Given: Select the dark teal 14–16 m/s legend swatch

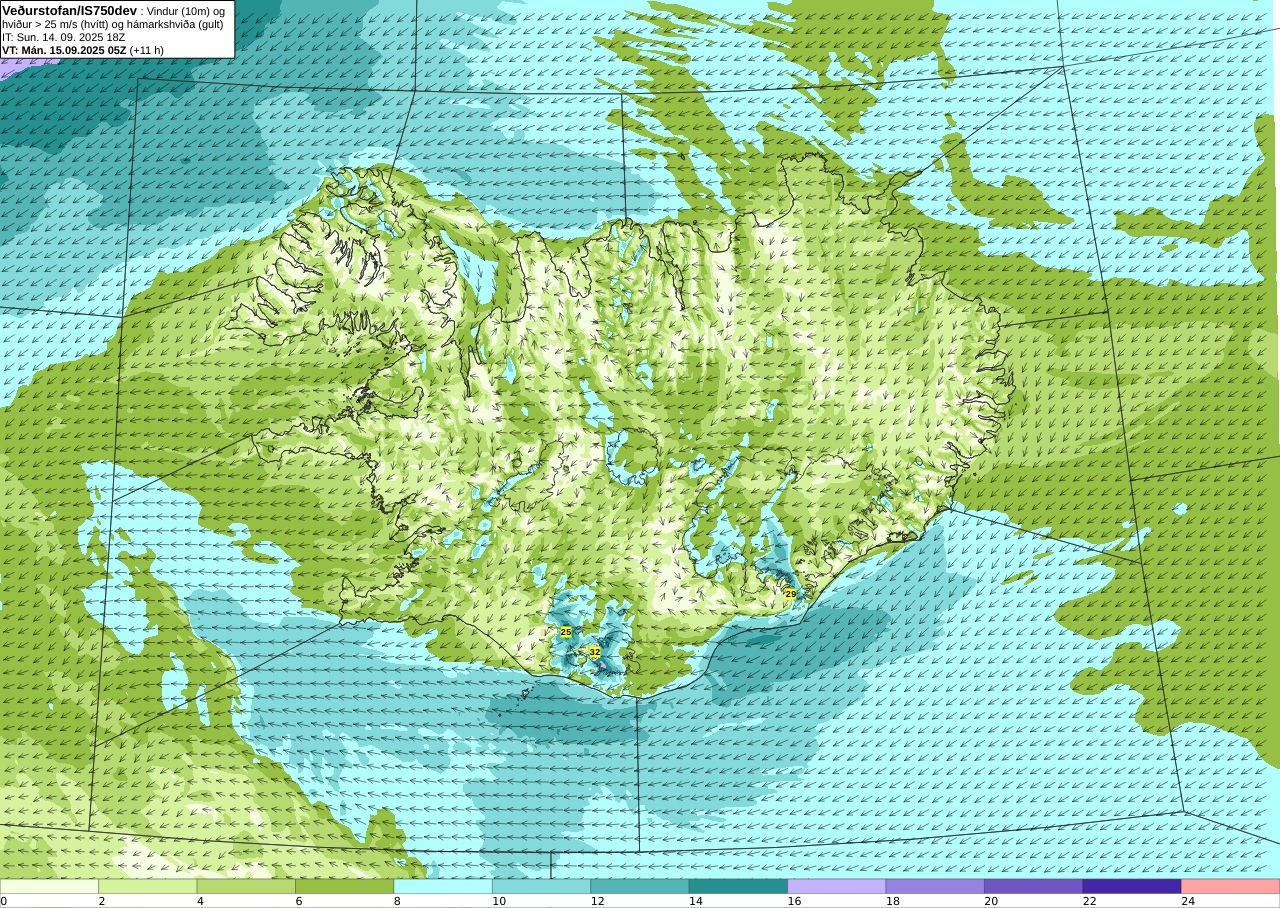Looking at the screenshot, I should tap(738, 886).
